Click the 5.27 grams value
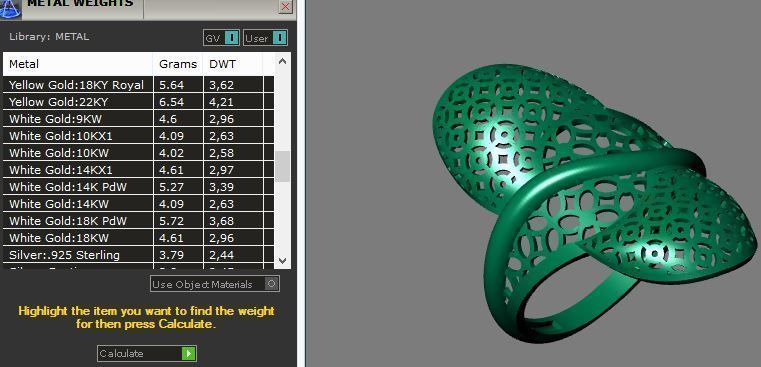 point(171,187)
